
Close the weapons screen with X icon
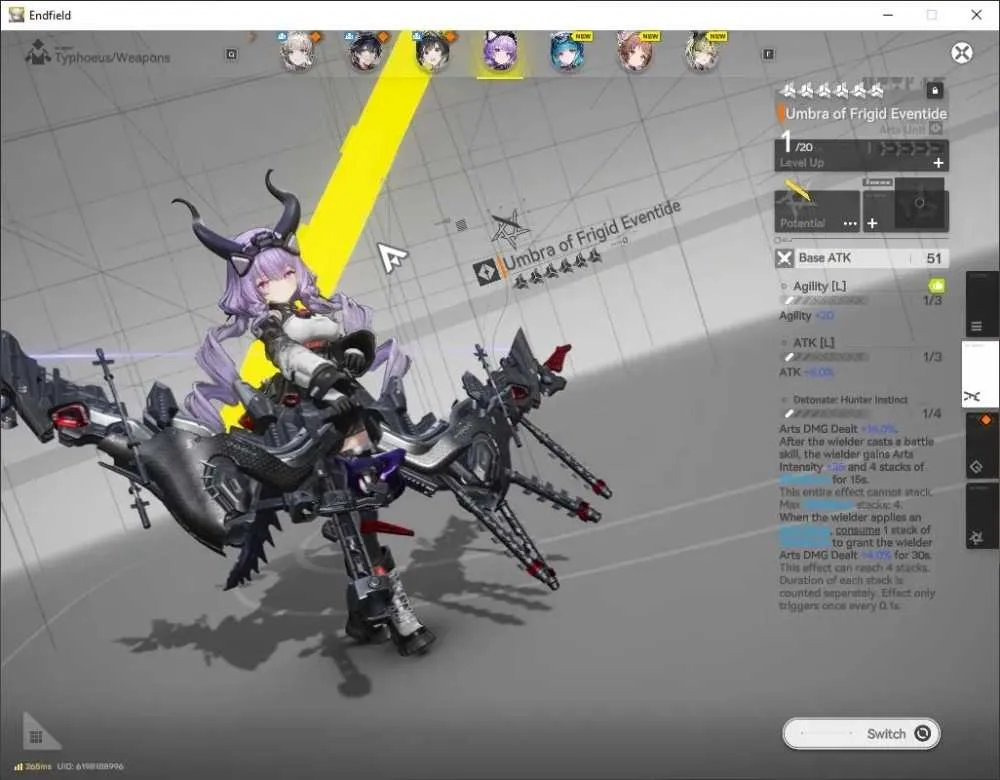[962, 52]
